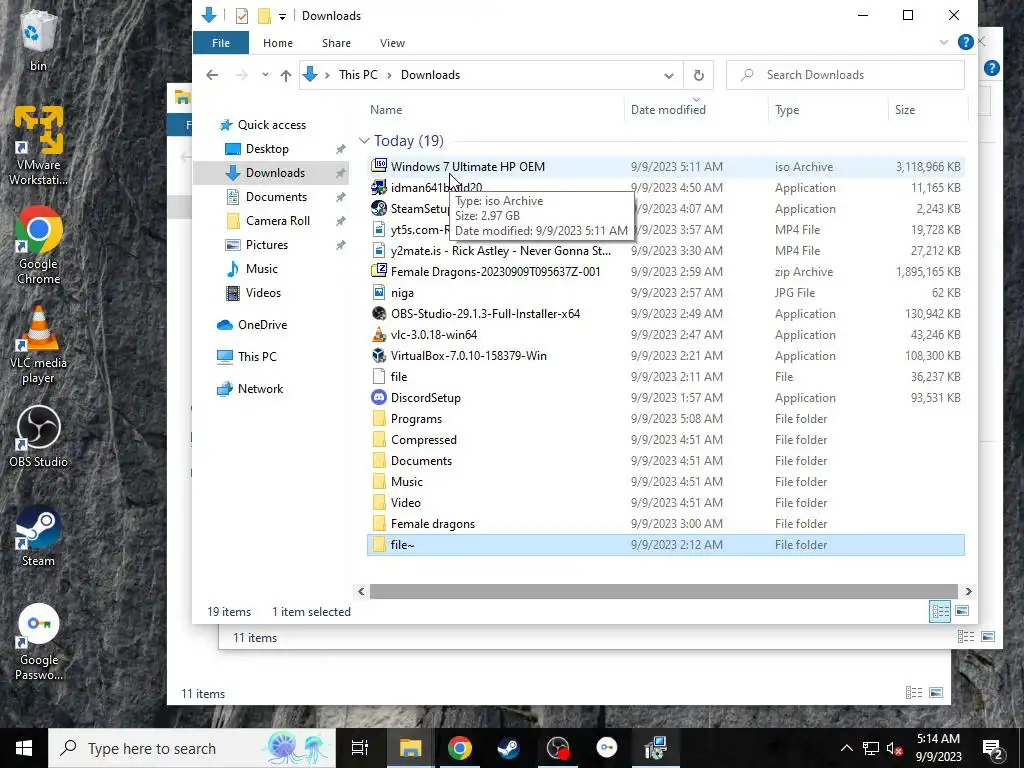Switch to the Home ribbon tab
1024x768 pixels.
tap(278, 43)
